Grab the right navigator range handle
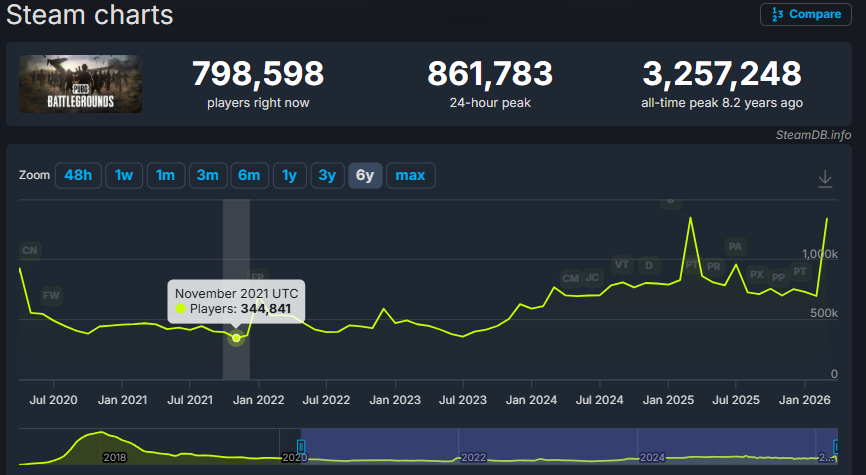This screenshot has height=475, width=866. (836, 446)
